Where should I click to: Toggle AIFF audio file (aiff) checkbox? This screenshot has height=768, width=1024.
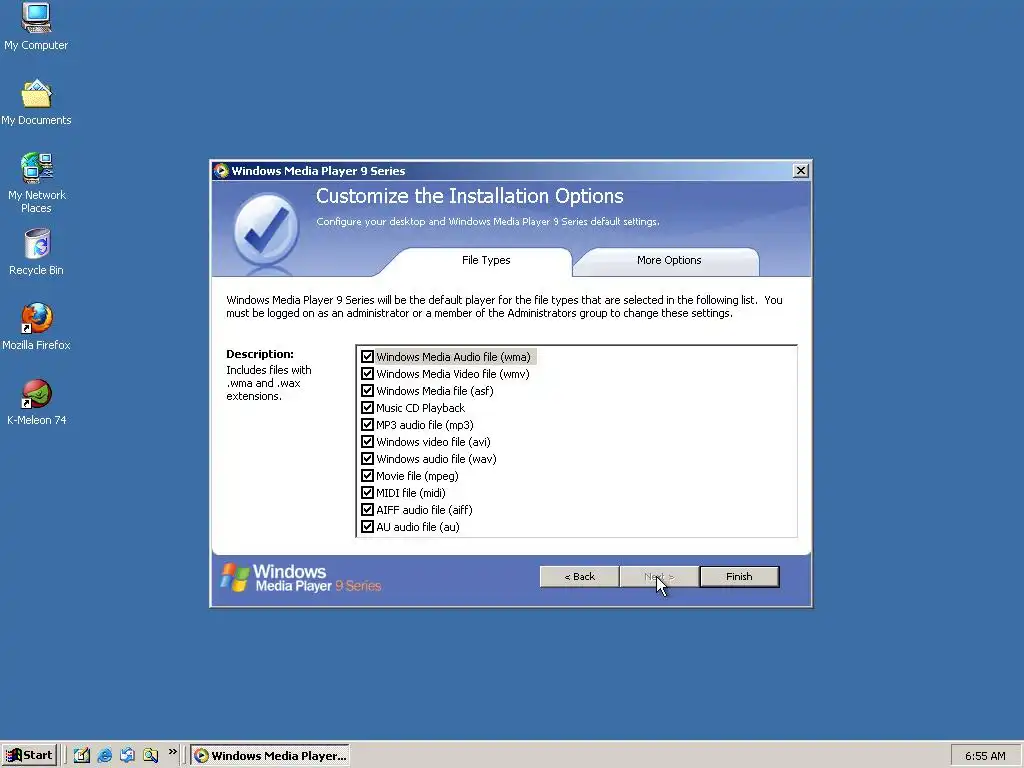(368, 509)
